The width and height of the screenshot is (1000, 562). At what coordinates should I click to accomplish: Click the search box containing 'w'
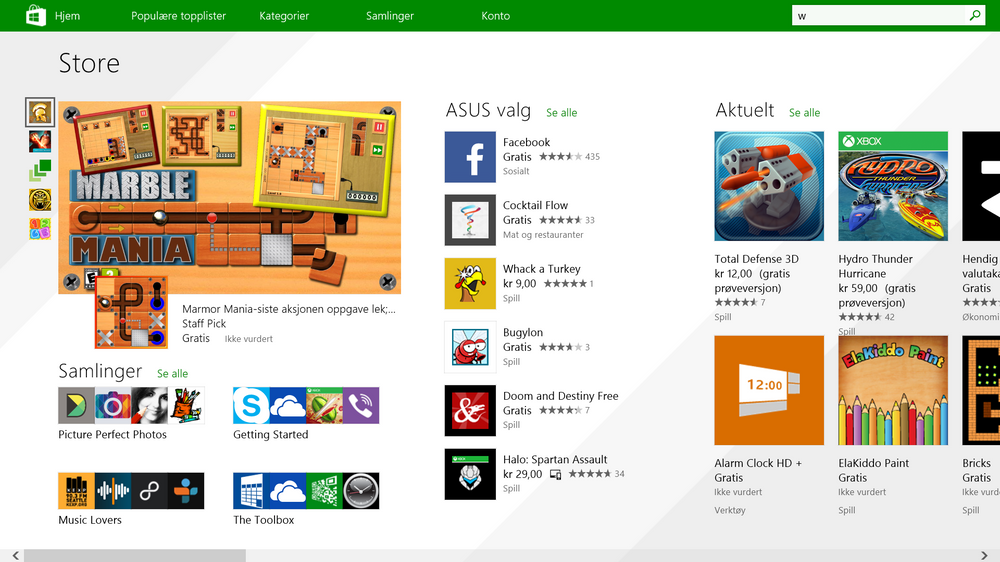879,15
